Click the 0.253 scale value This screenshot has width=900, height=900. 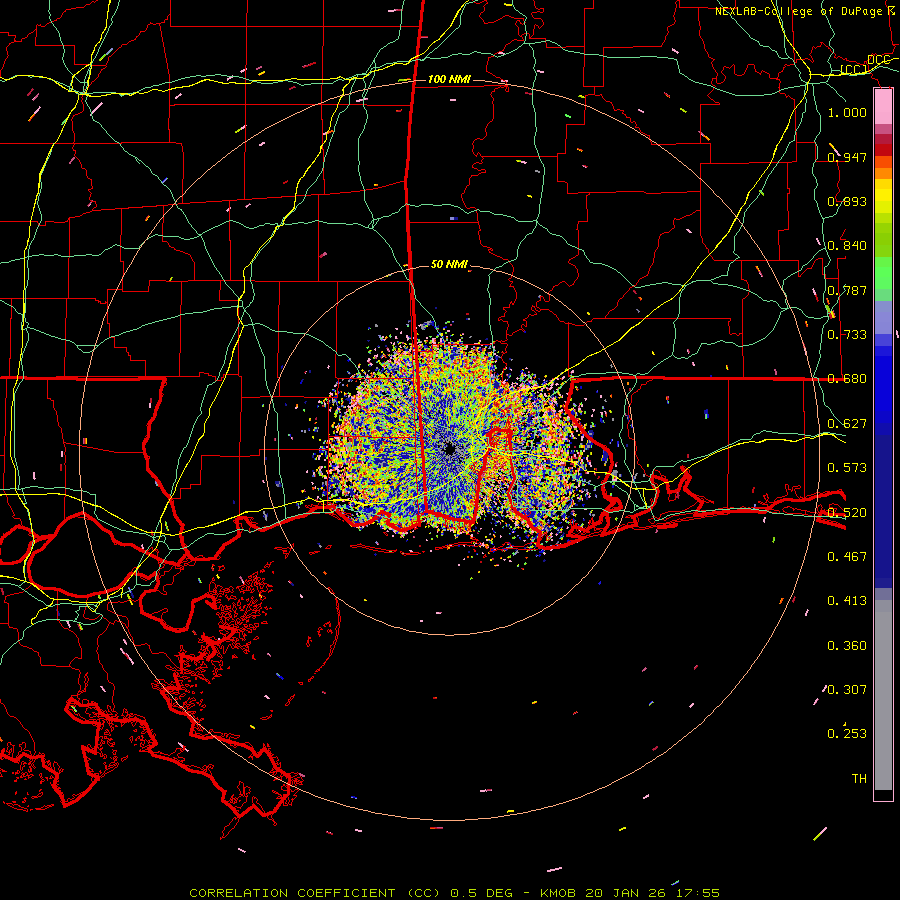tap(847, 734)
